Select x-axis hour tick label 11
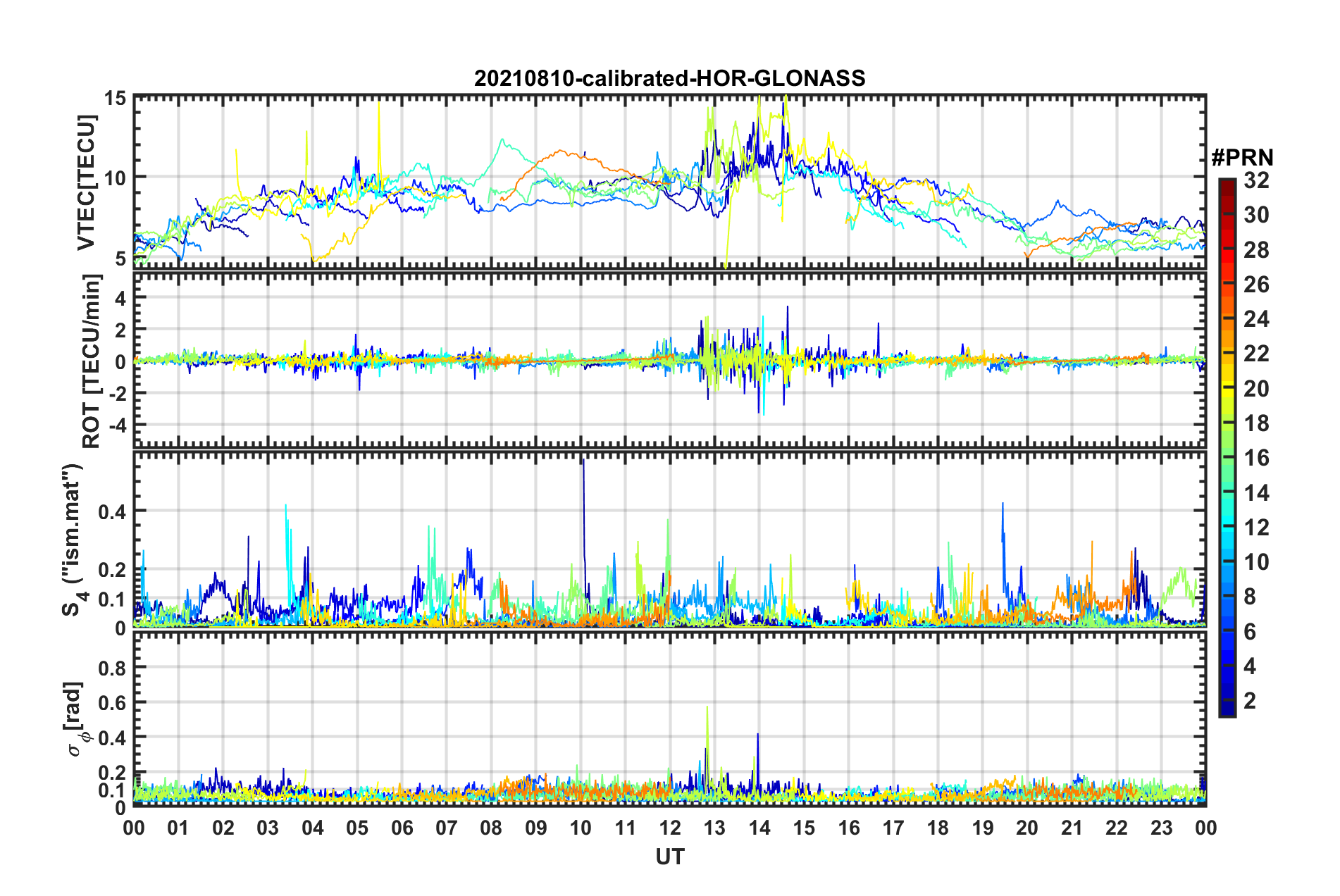Viewport: 1340px width, 896px height. (x=626, y=828)
